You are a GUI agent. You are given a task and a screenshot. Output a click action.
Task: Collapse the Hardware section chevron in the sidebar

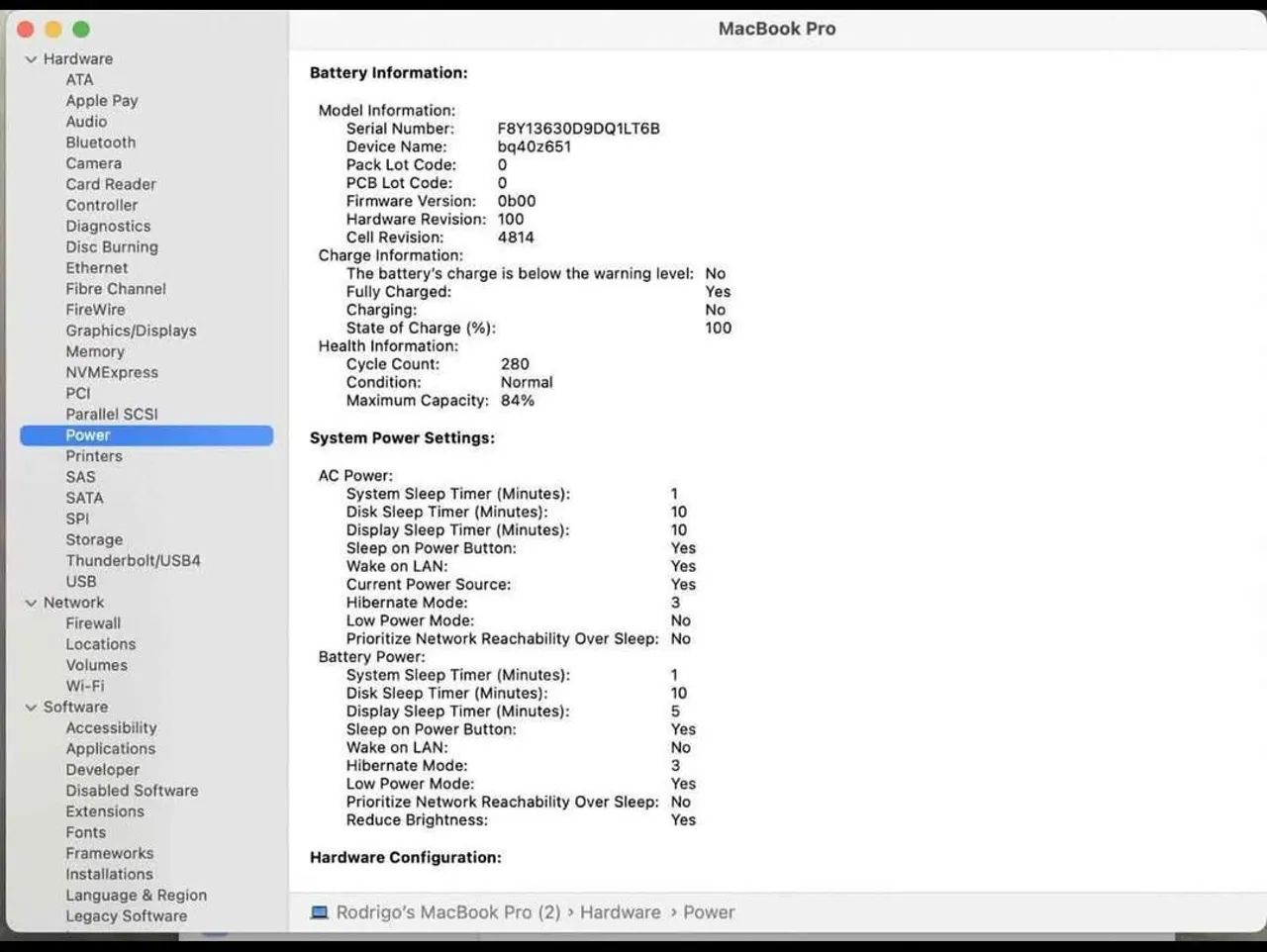click(32, 59)
